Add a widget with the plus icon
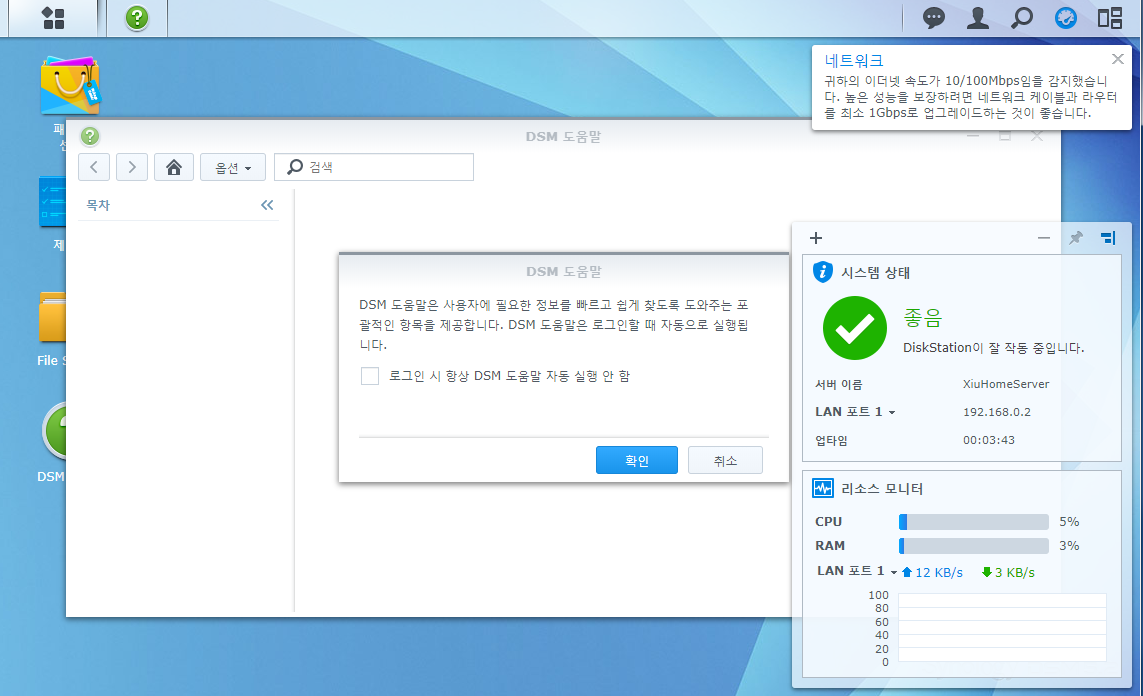 tap(816, 238)
